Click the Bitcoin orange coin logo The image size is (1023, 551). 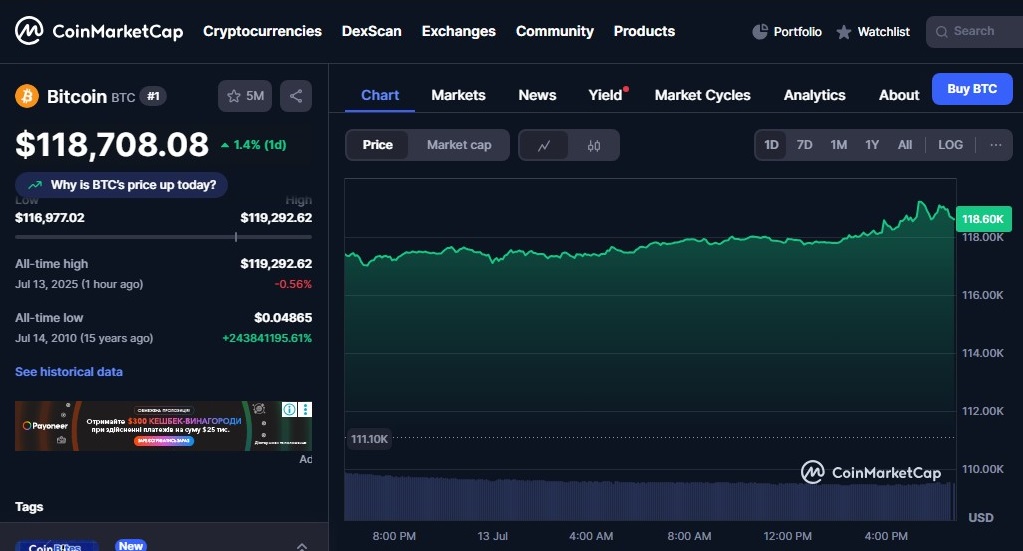tap(27, 97)
